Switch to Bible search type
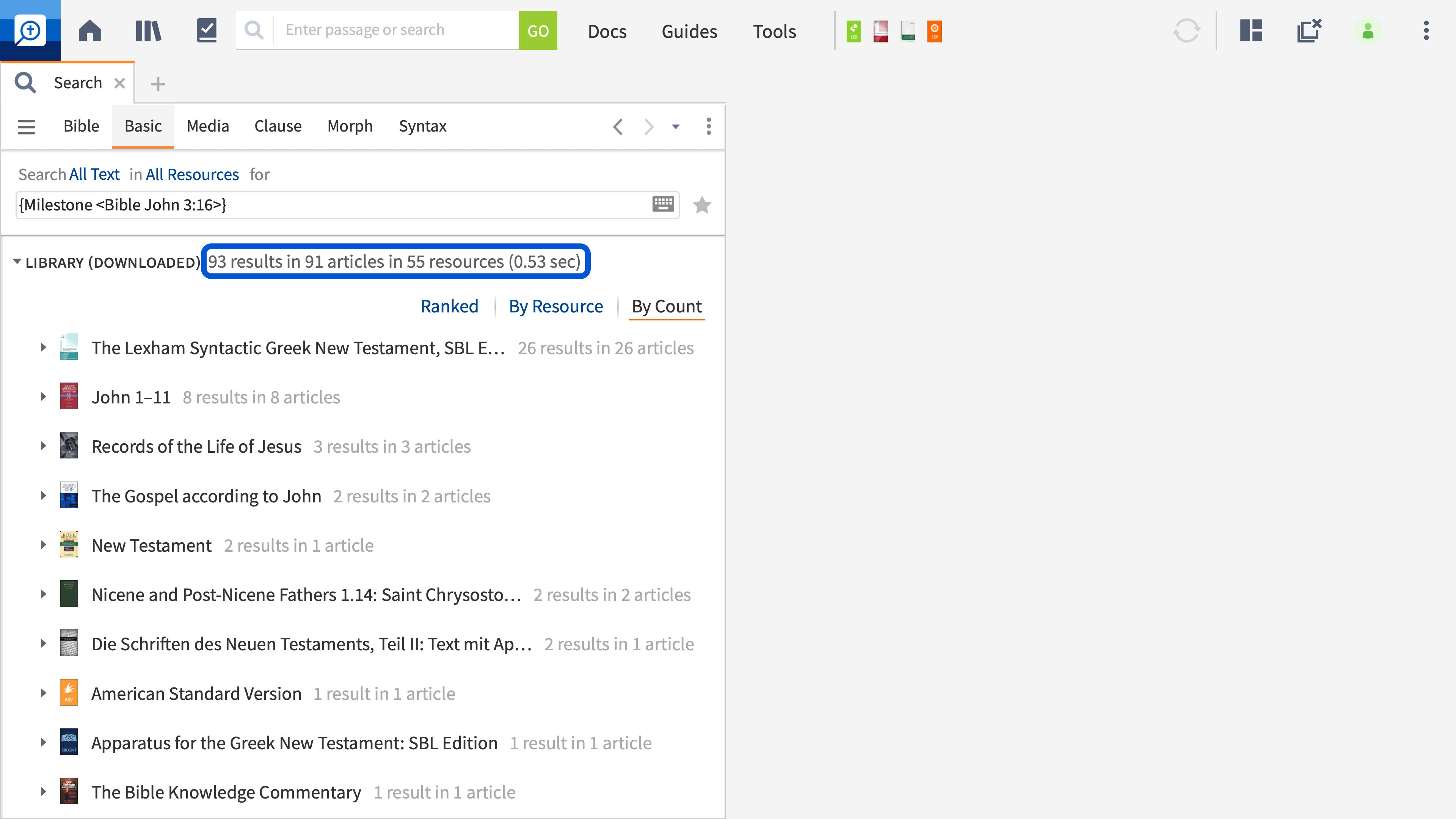The width and height of the screenshot is (1456, 819). (82, 126)
